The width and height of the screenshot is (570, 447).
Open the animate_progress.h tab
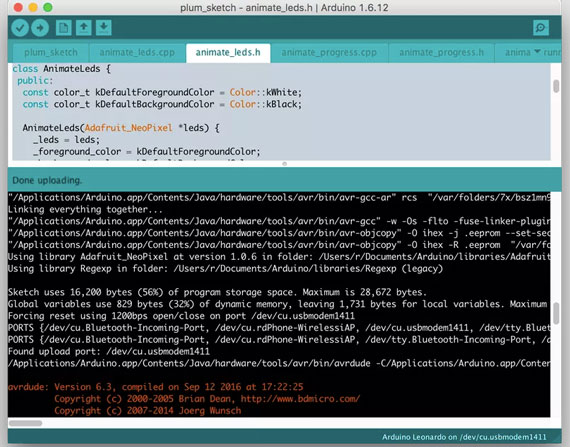point(441,53)
